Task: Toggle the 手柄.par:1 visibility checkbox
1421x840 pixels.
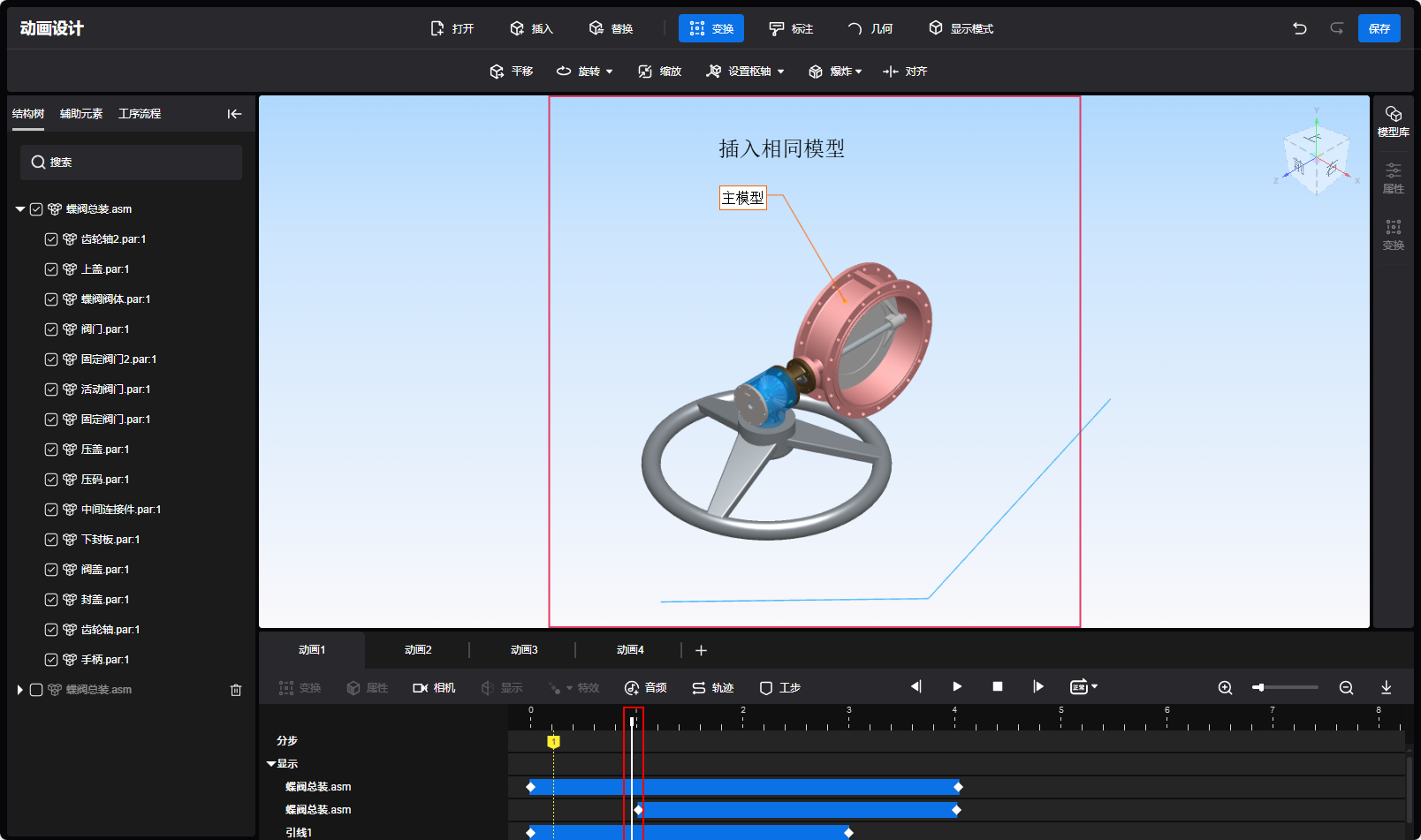Action: point(51,660)
